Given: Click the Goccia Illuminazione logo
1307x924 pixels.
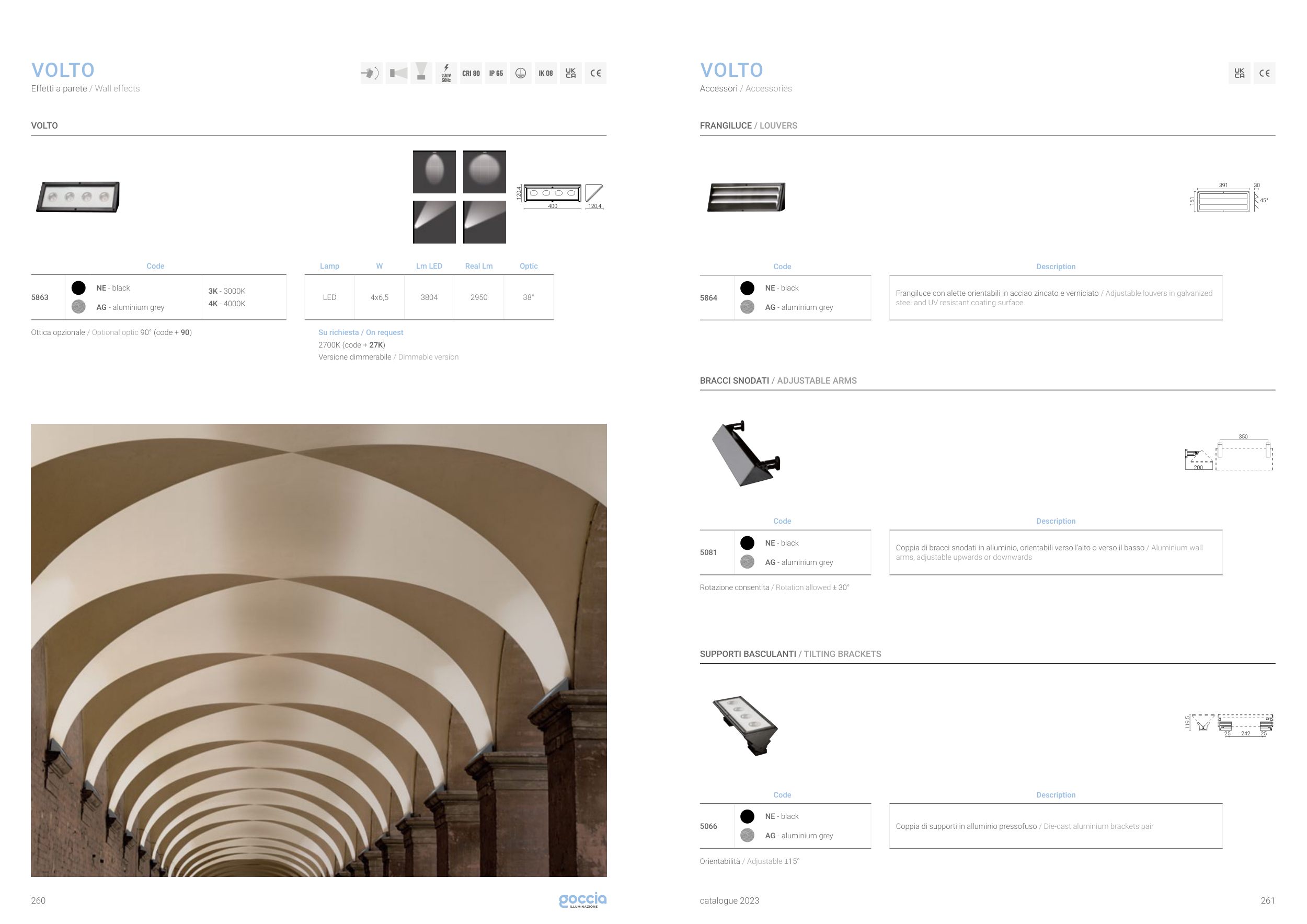Looking at the screenshot, I should pos(582,899).
